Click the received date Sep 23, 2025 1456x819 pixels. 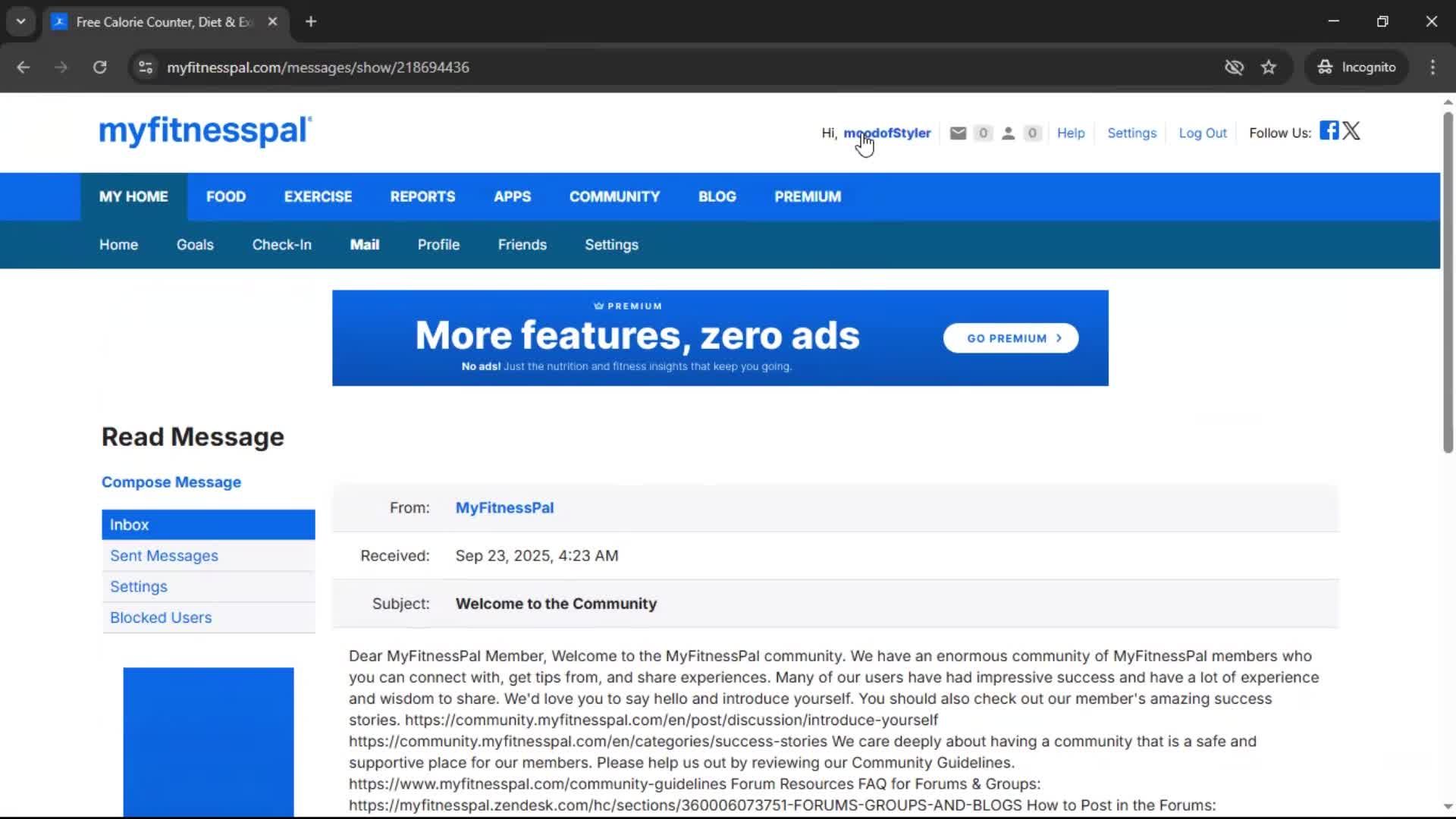tap(537, 556)
